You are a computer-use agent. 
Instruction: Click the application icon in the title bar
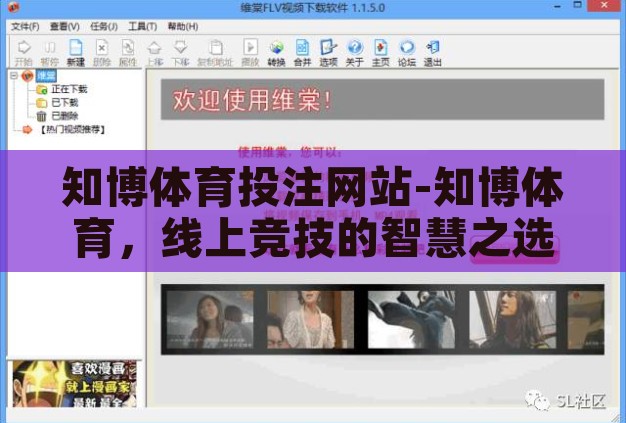coord(14,7)
